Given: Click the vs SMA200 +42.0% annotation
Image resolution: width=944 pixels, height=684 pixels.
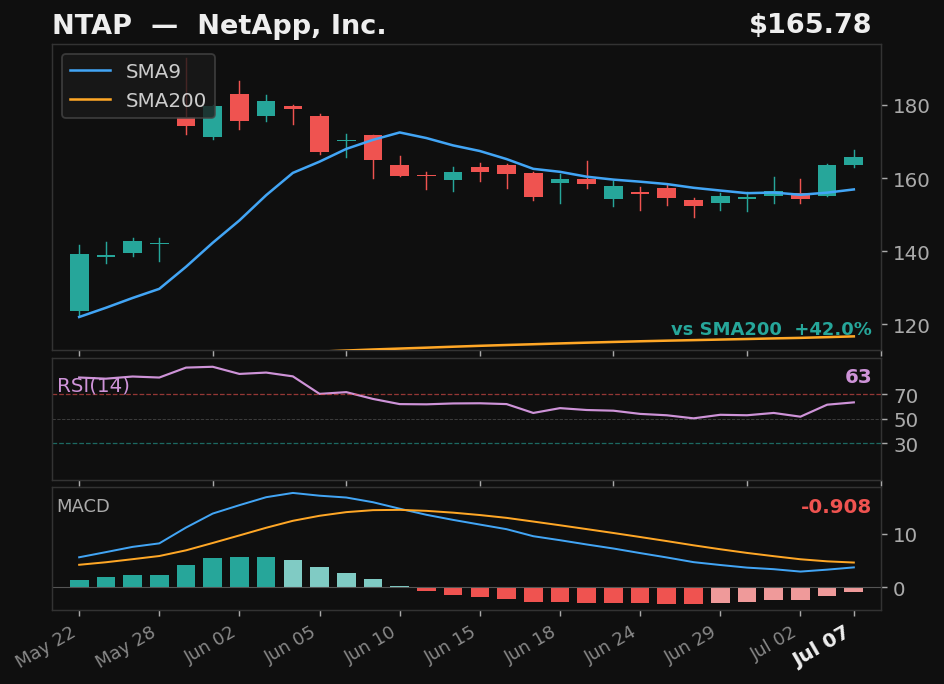Looking at the screenshot, I should pyautogui.click(x=771, y=329).
